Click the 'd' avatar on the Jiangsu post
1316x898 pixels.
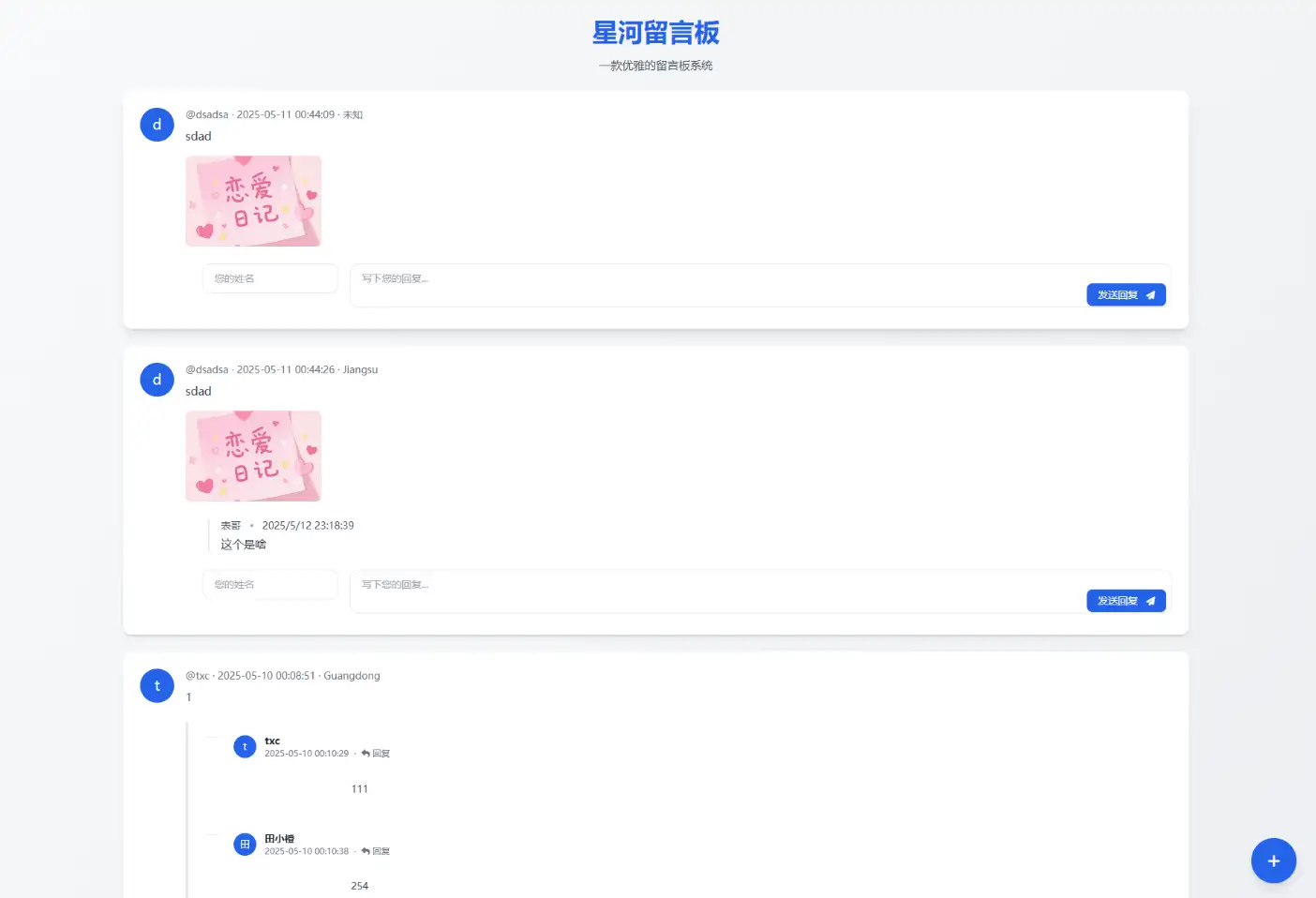157,380
